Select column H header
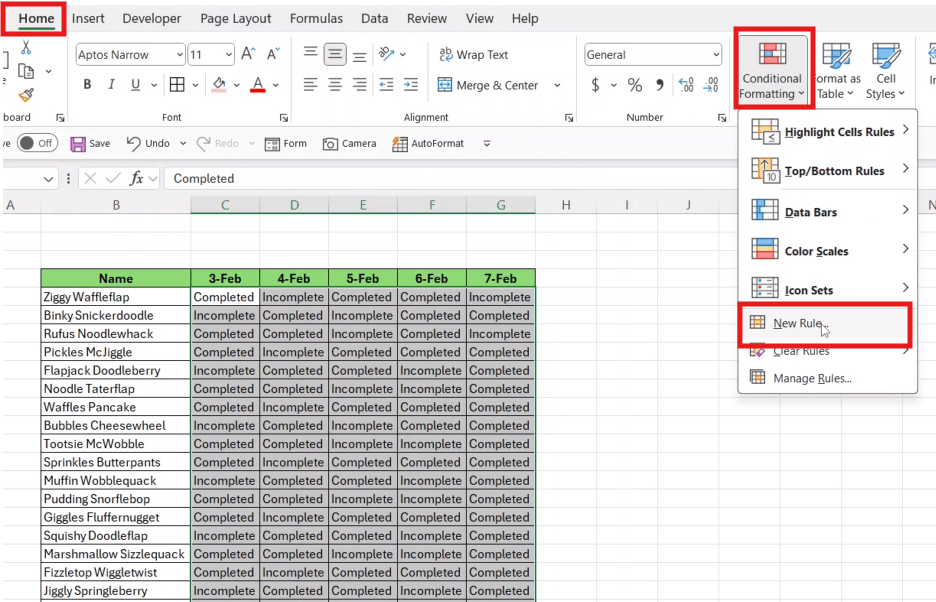This screenshot has width=936, height=602. [566, 205]
